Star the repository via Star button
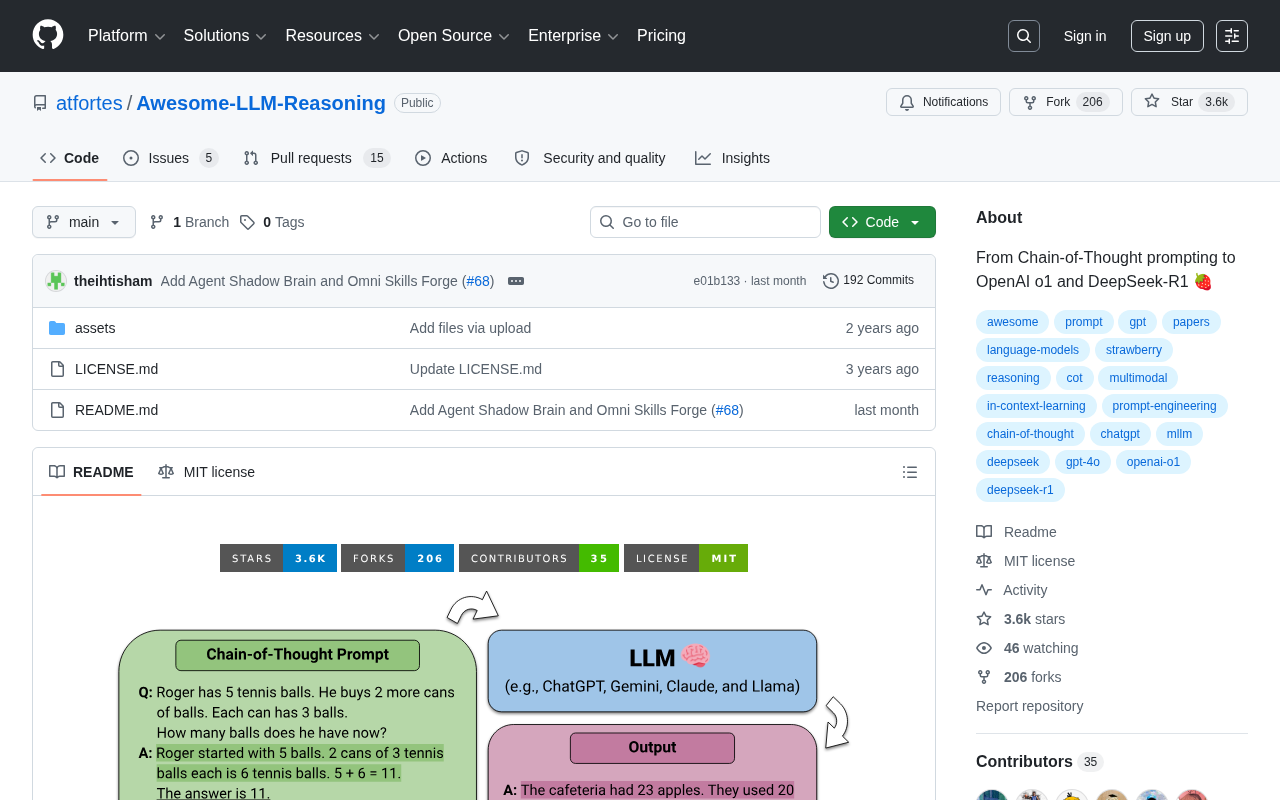This screenshot has width=1280, height=800. pos(1189,102)
